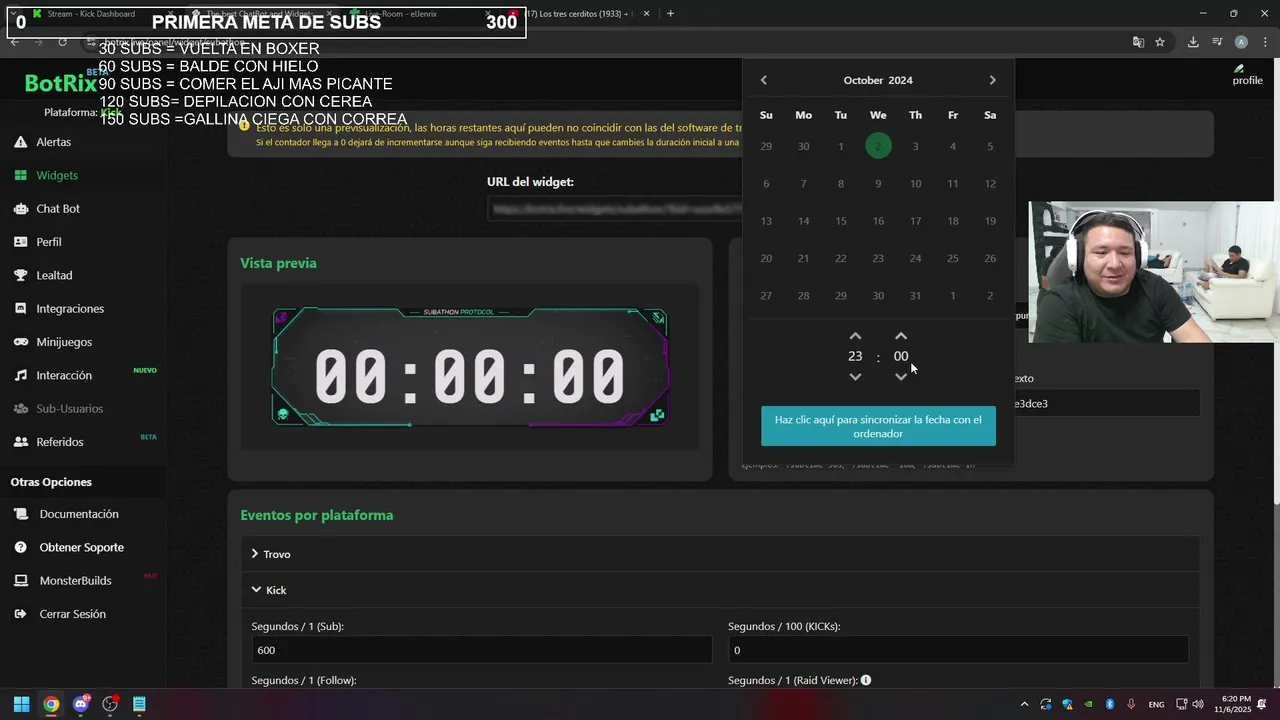
Task: Open the Chrome three-dot menu
Action: tap(1265, 42)
